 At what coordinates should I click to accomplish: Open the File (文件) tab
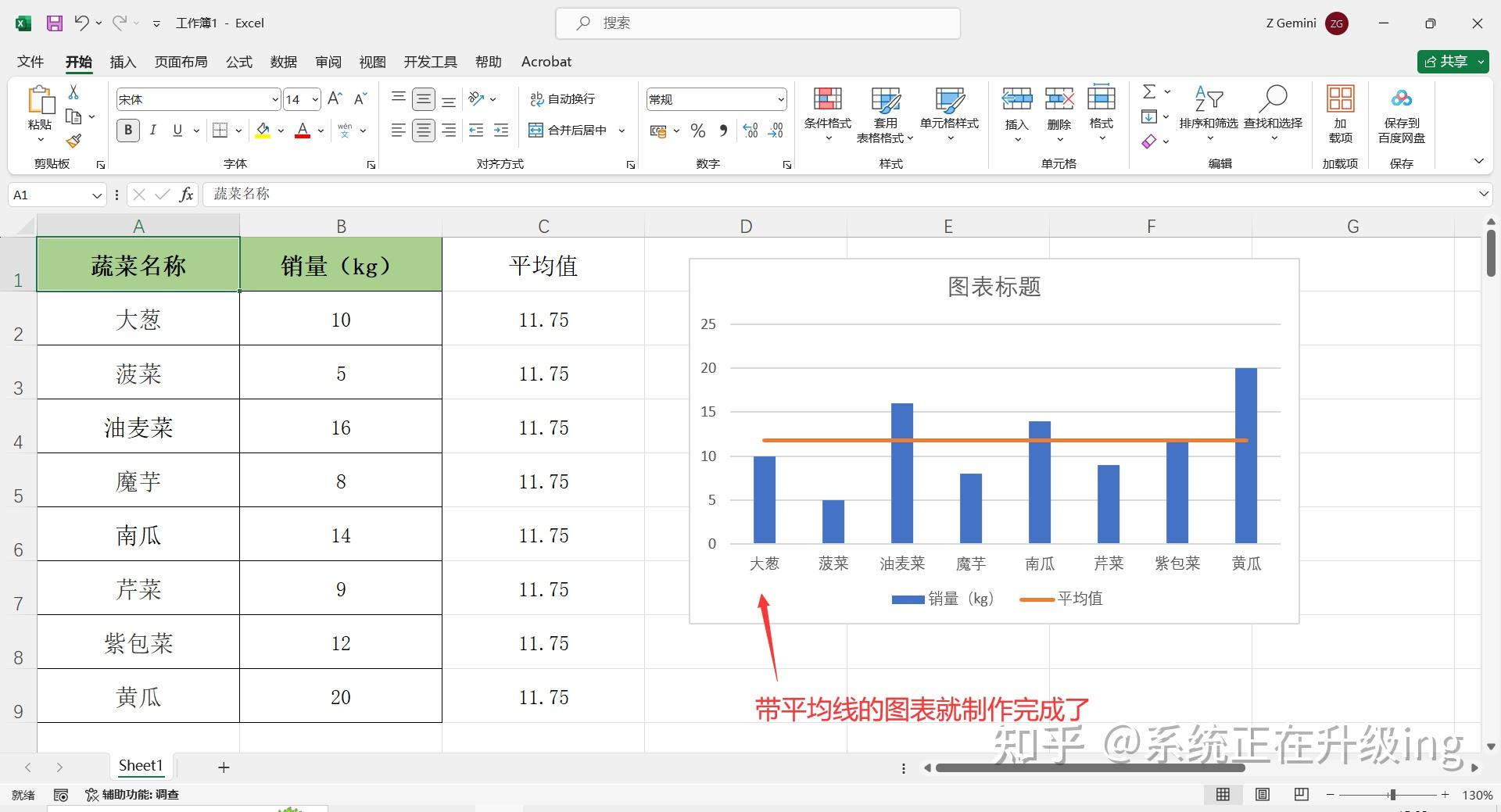30,62
